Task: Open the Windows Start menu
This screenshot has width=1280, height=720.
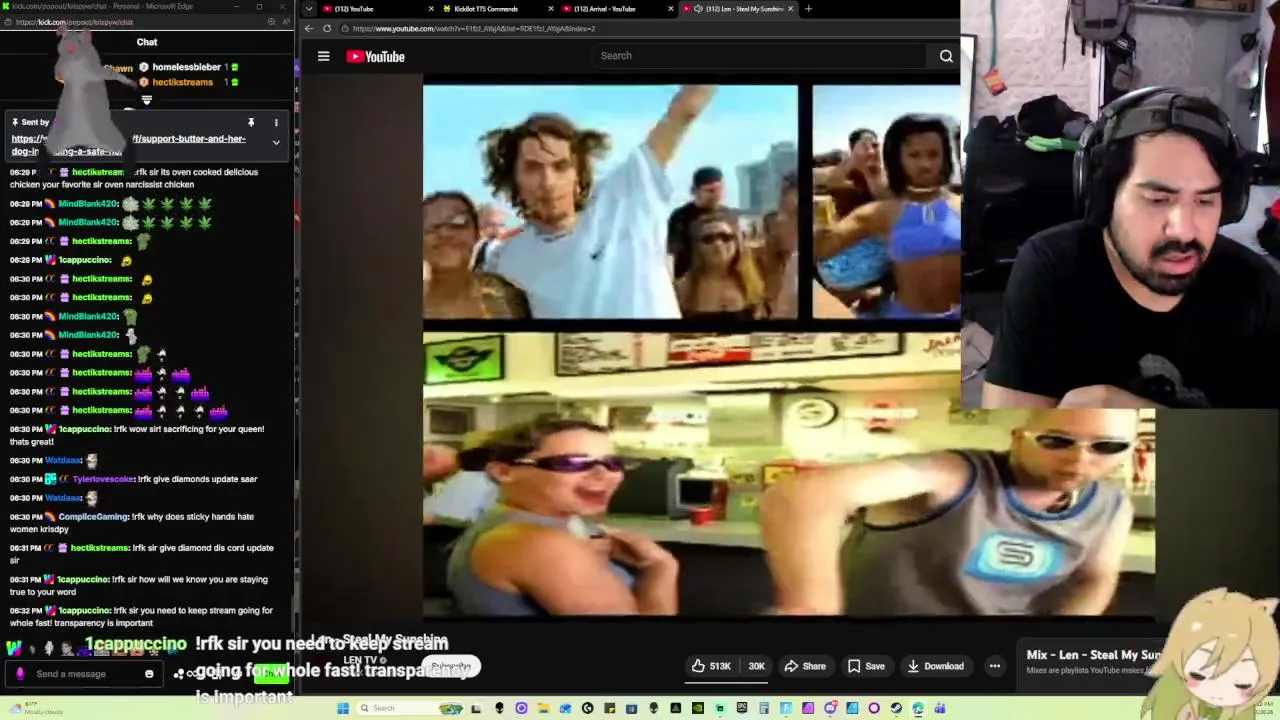Action: pyautogui.click(x=343, y=708)
